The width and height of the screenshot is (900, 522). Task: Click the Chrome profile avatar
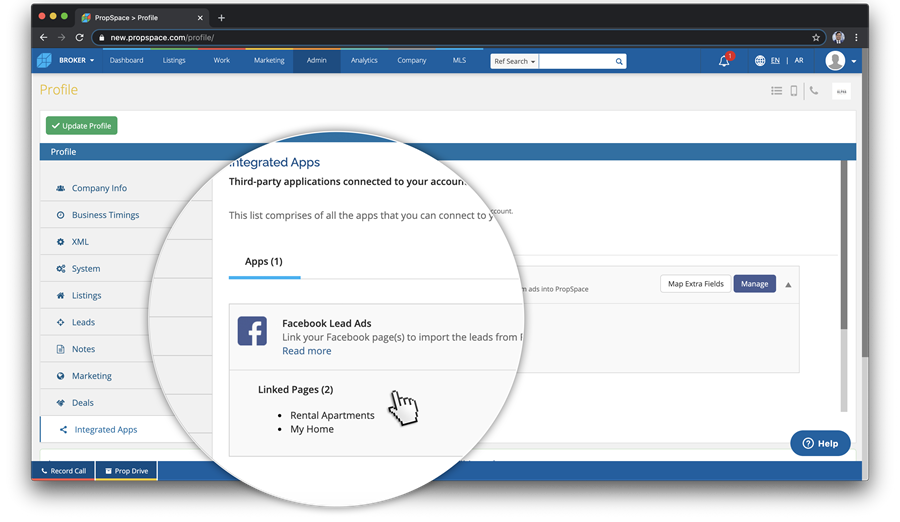pos(839,37)
